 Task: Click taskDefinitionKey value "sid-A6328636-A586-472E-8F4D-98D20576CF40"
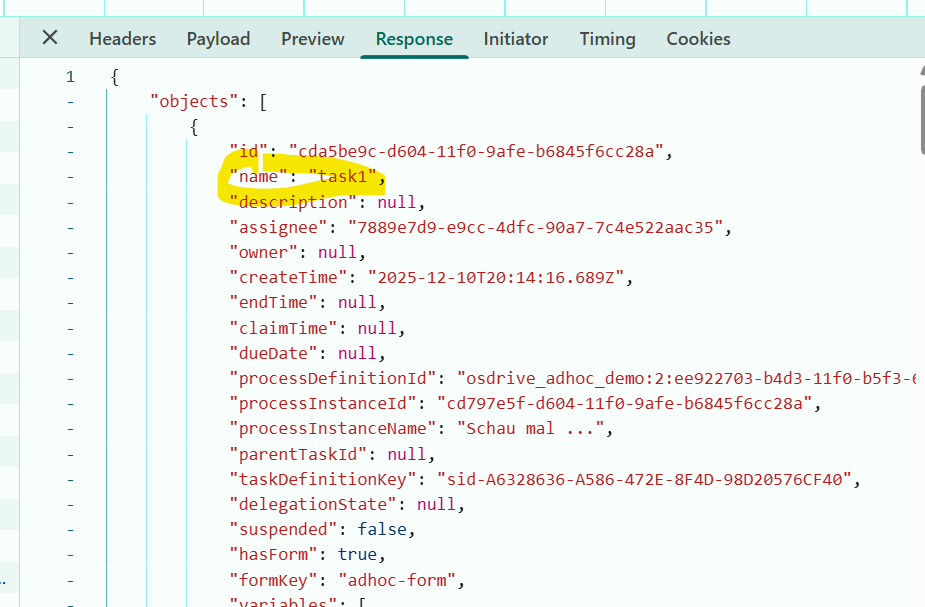(644, 480)
